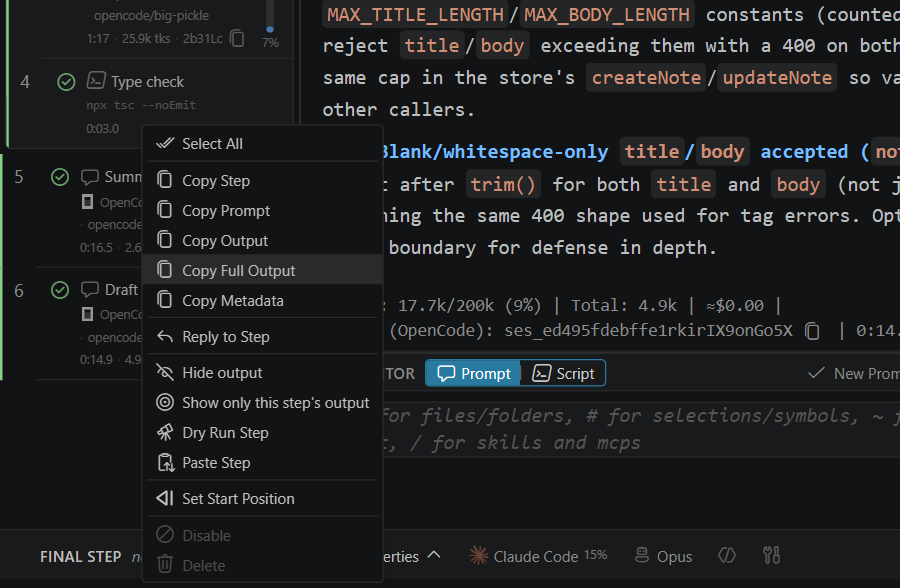Open the Opus model selector
Screen dimensions: 900x588
click(x=664, y=556)
